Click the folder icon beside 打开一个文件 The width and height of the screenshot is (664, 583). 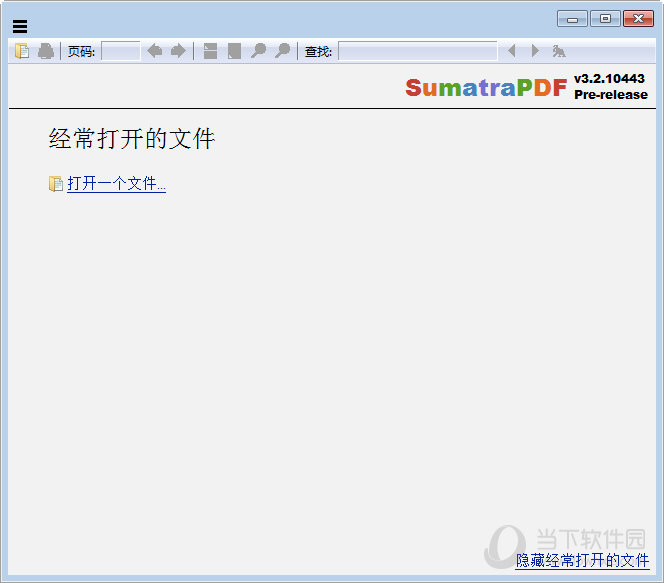click(x=56, y=184)
